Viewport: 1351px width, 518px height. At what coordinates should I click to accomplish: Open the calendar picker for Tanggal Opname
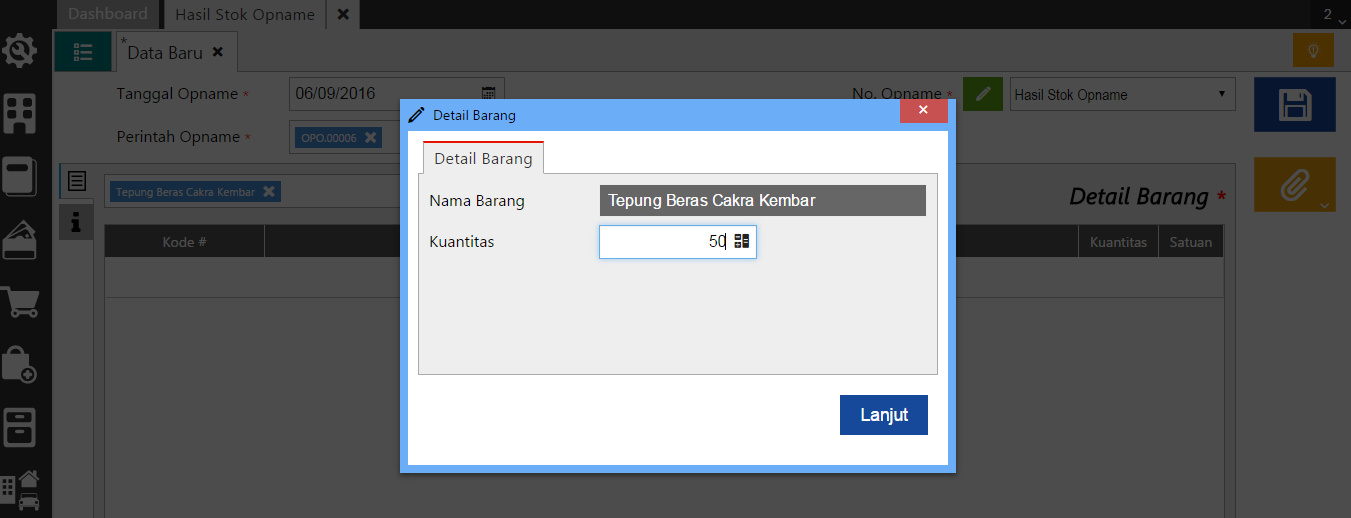489,94
